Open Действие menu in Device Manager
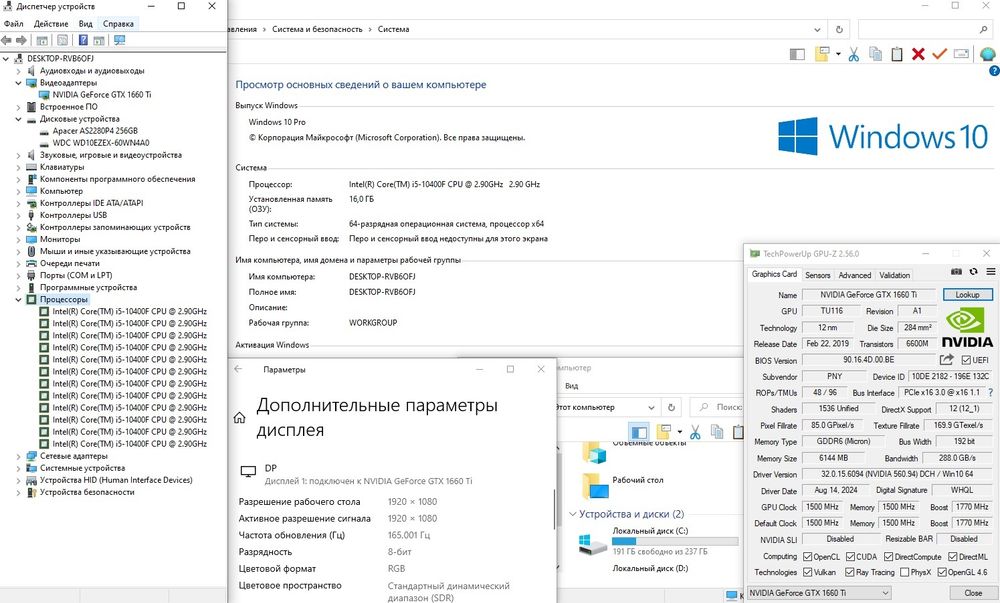 [51, 24]
